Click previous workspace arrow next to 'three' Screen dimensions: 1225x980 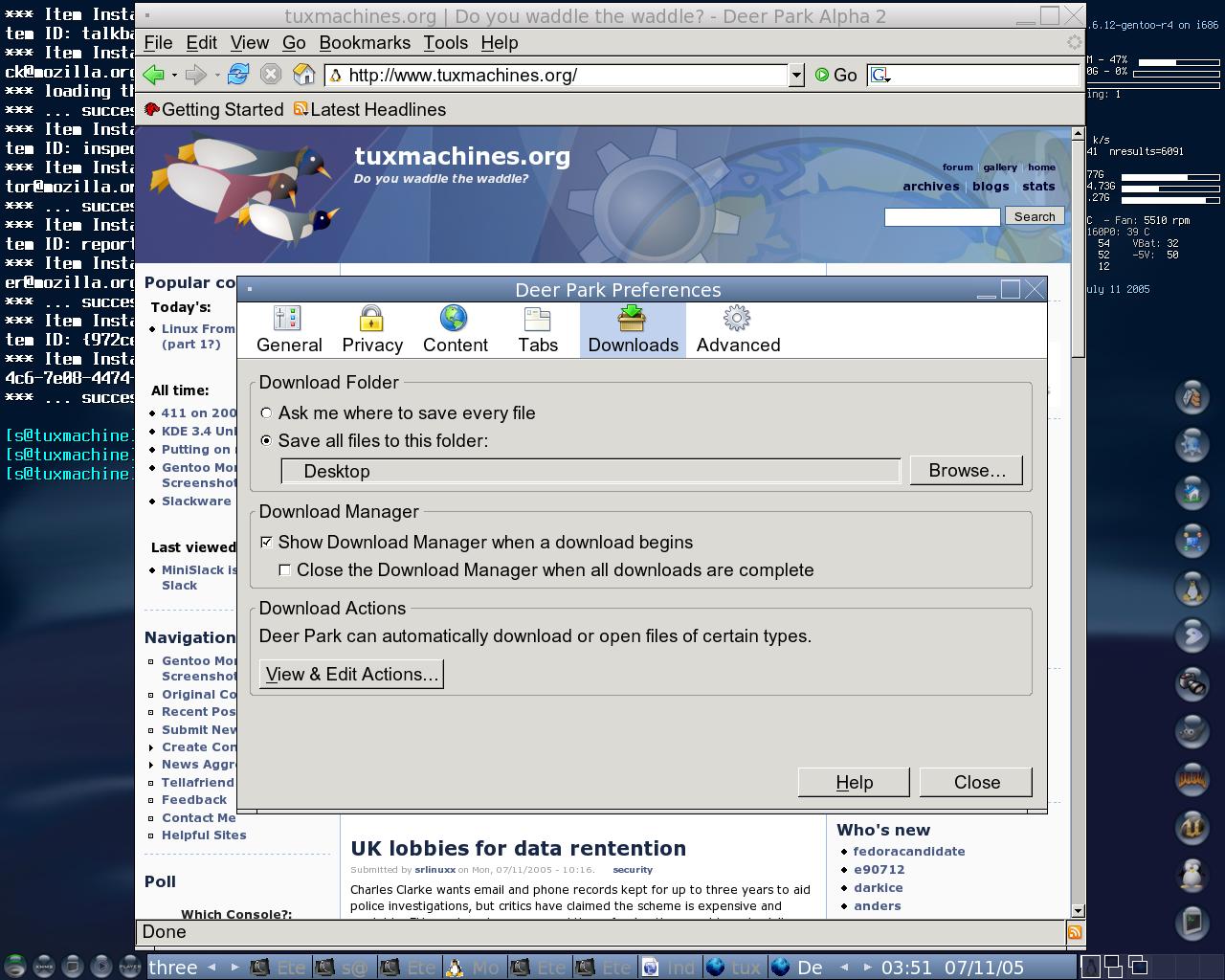(x=212, y=967)
